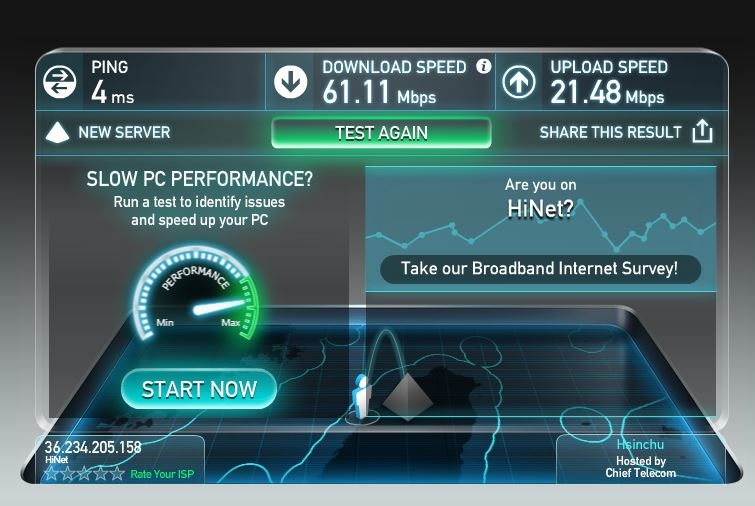Click the share upload icon
Viewport: 755px width, 506px height.
[702, 131]
